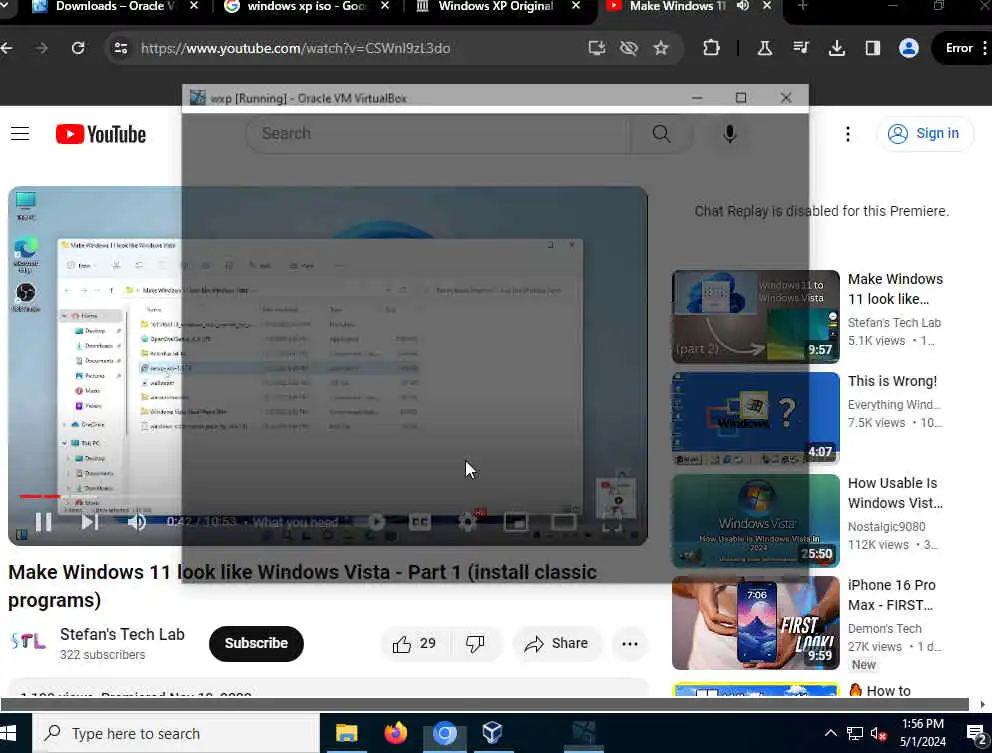The image size is (992, 753).
Task: Open more actions ellipsis below video
Action: (x=629, y=644)
